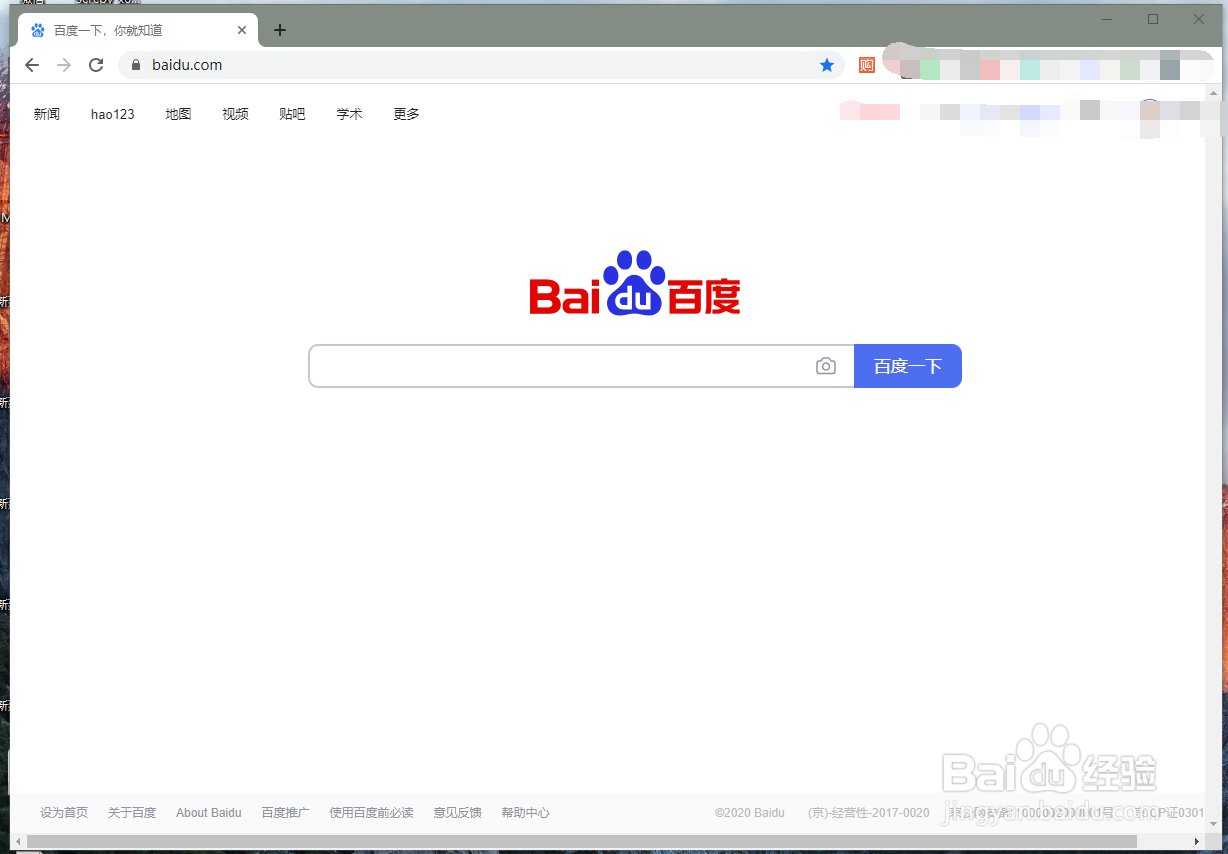Click the ©2020 Baidu copyright text
1228x854 pixels.
(x=750, y=813)
